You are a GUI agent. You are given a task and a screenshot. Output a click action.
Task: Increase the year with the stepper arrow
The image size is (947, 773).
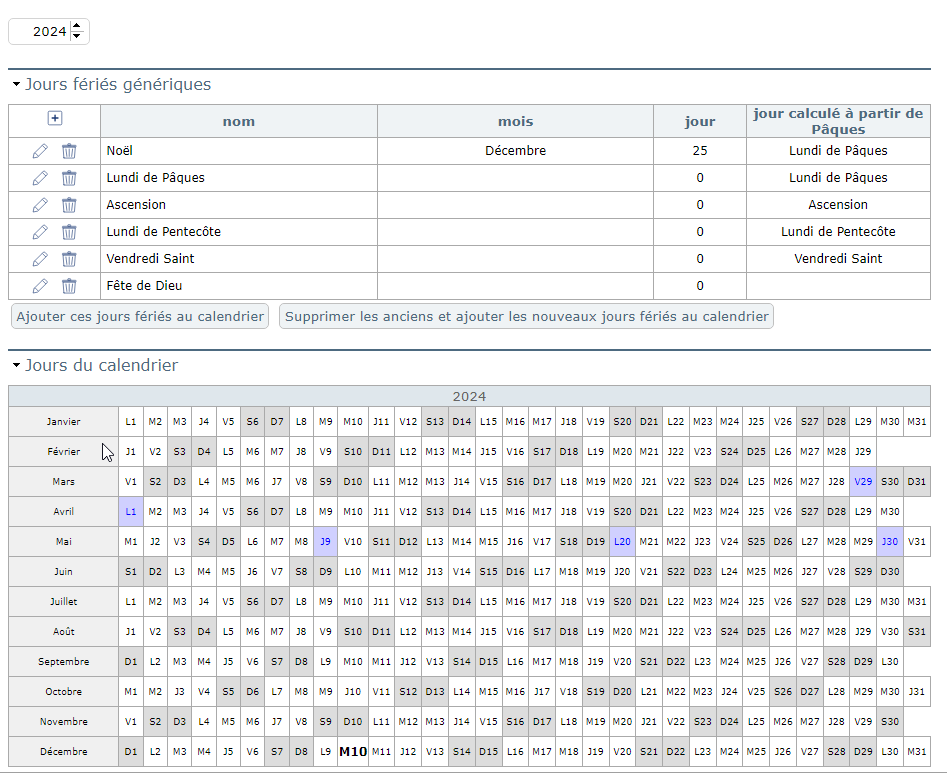77,26
